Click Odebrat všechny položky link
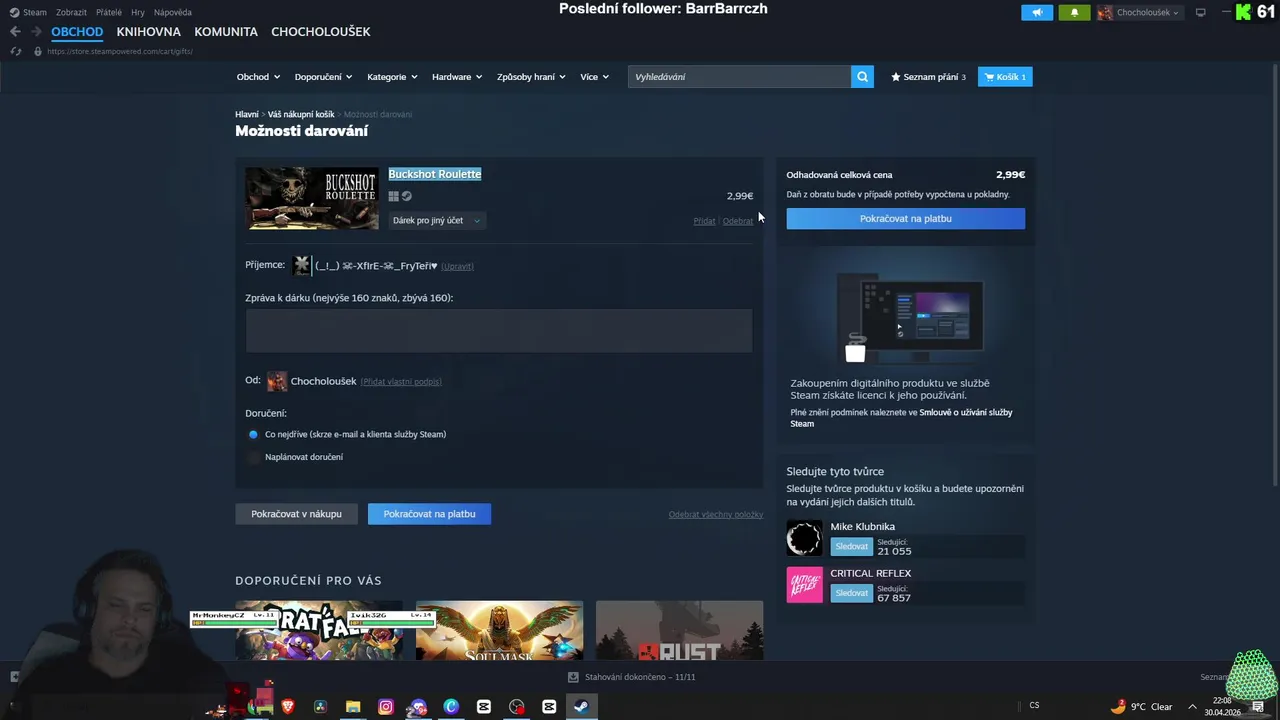The image size is (1280, 720). tap(716, 514)
